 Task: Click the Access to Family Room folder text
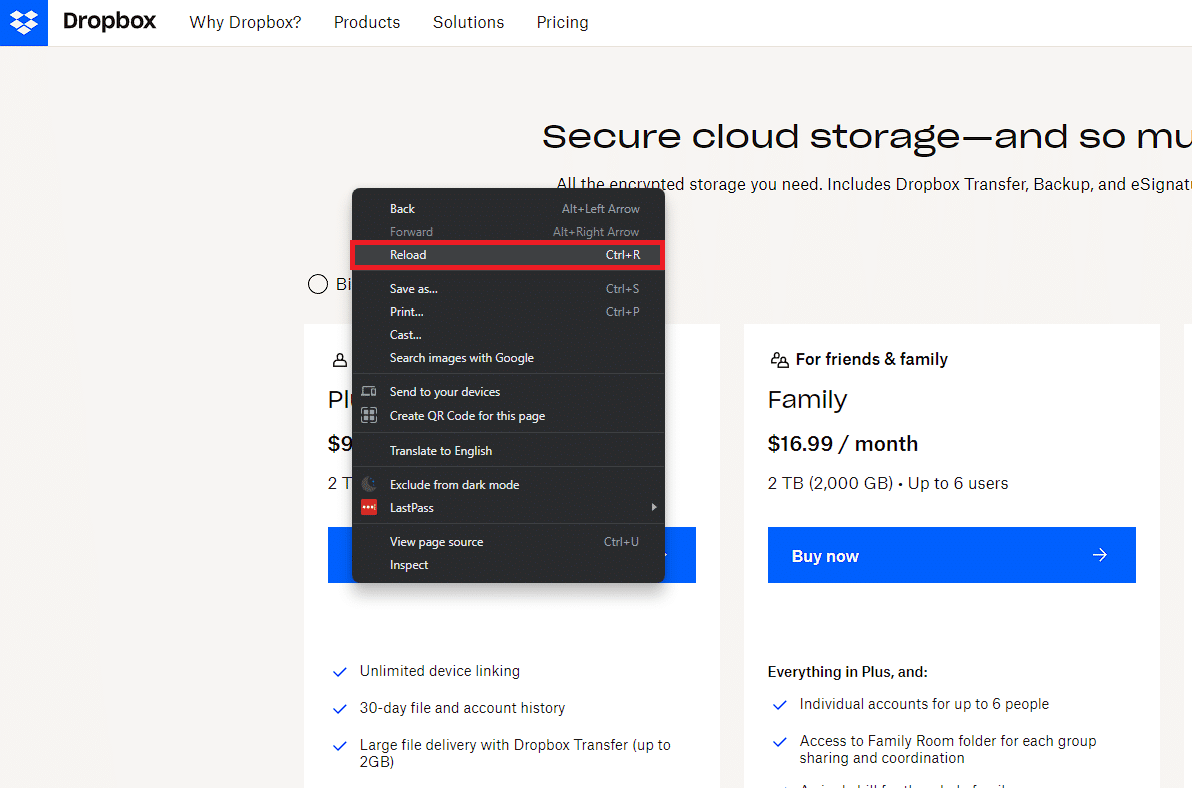pos(948,749)
